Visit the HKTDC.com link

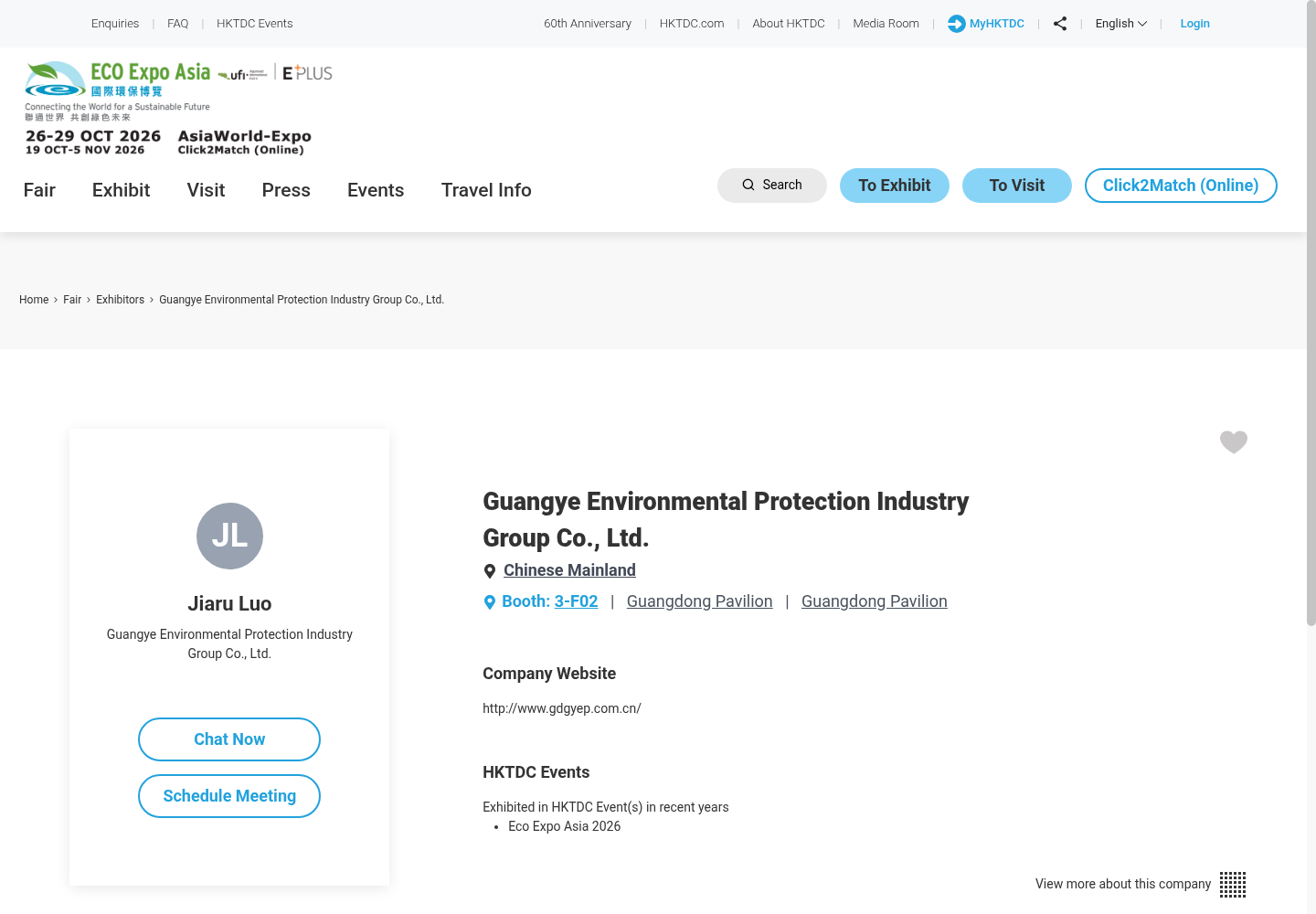coord(692,24)
